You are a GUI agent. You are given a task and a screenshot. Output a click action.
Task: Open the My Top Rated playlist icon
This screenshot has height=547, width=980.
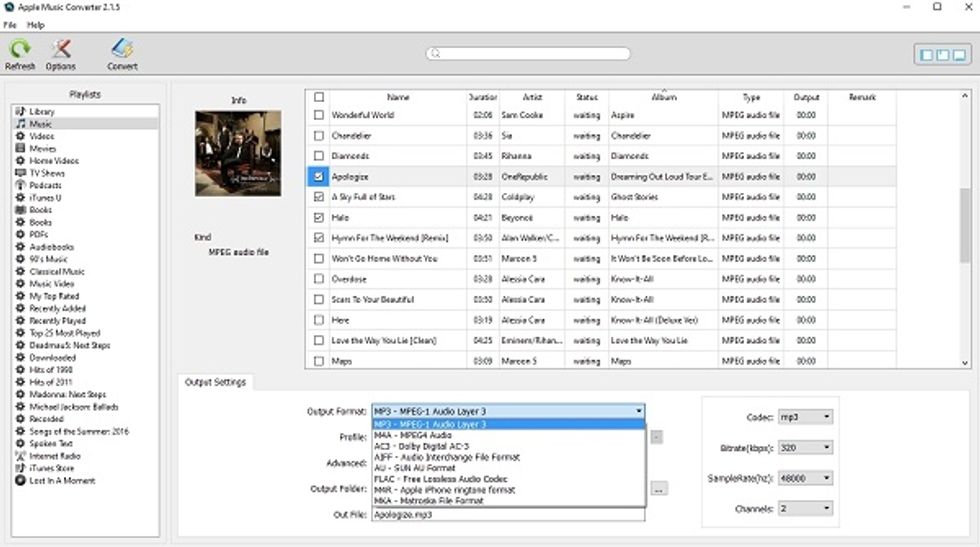[21, 296]
